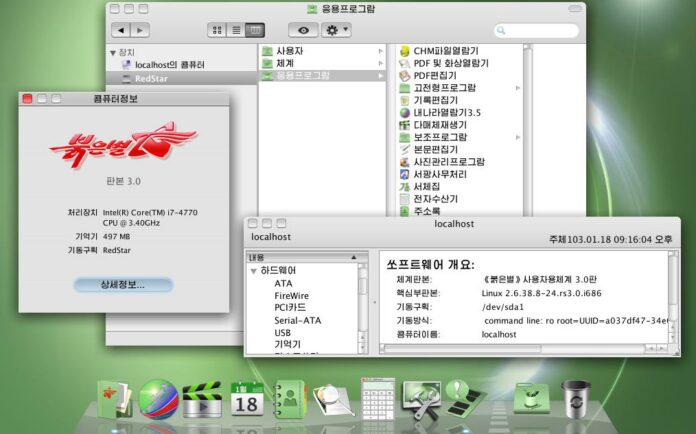
Task: Click the 체계판본 value 《붉은별》사용자용체계 3.0판
Action: (x=539, y=280)
